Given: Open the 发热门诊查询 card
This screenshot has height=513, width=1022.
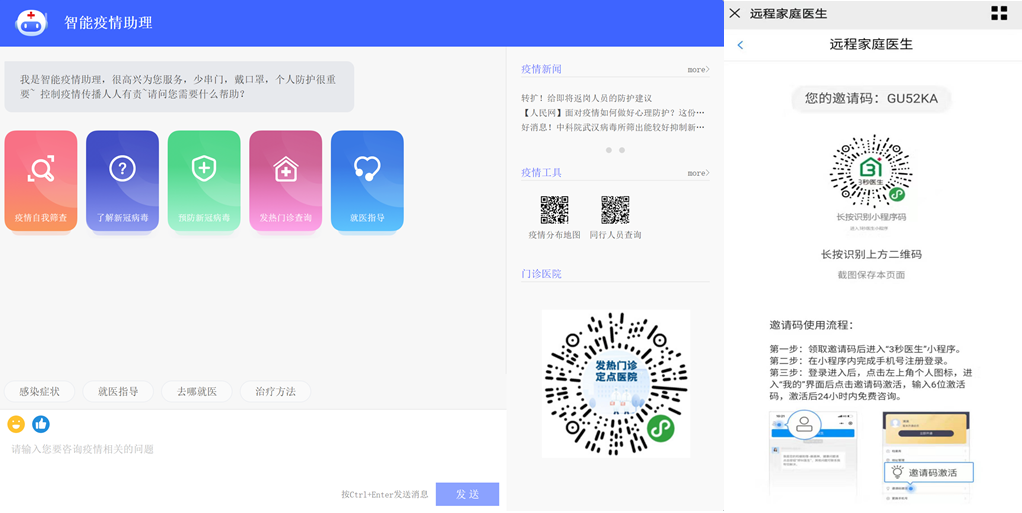Looking at the screenshot, I should 285,181.
